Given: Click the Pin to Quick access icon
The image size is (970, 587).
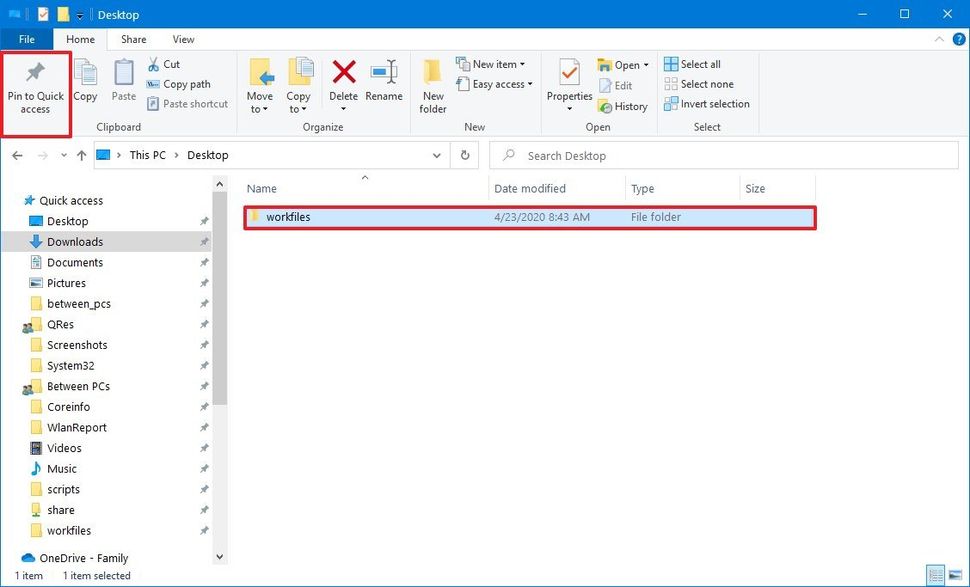Looking at the screenshot, I should [35, 85].
